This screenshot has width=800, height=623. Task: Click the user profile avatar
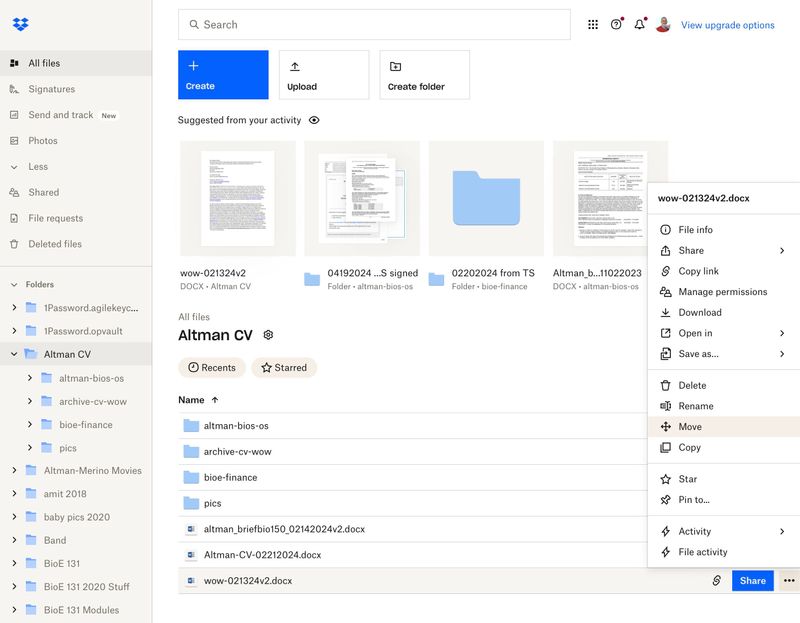tap(663, 25)
